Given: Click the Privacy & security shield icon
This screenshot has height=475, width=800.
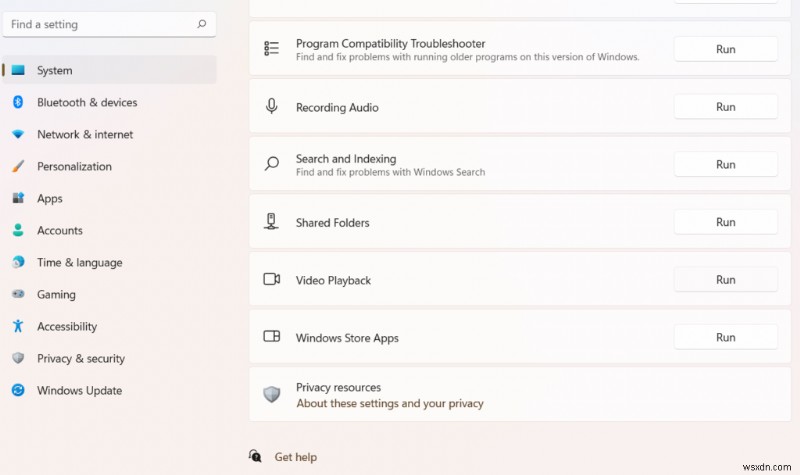Looking at the screenshot, I should (x=18, y=358).
